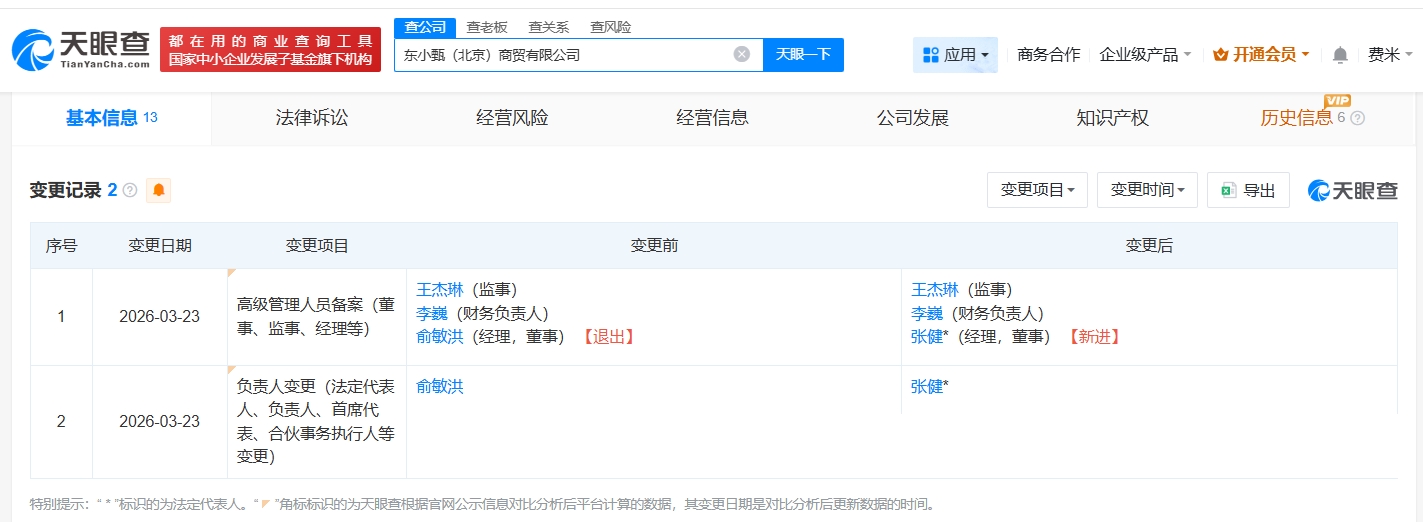Image resolution: width=1423 pixels, height=522 pixels.
Task: Click the TianYanCha logo in header
Action: pyautogui.click(x=81, y=49)
